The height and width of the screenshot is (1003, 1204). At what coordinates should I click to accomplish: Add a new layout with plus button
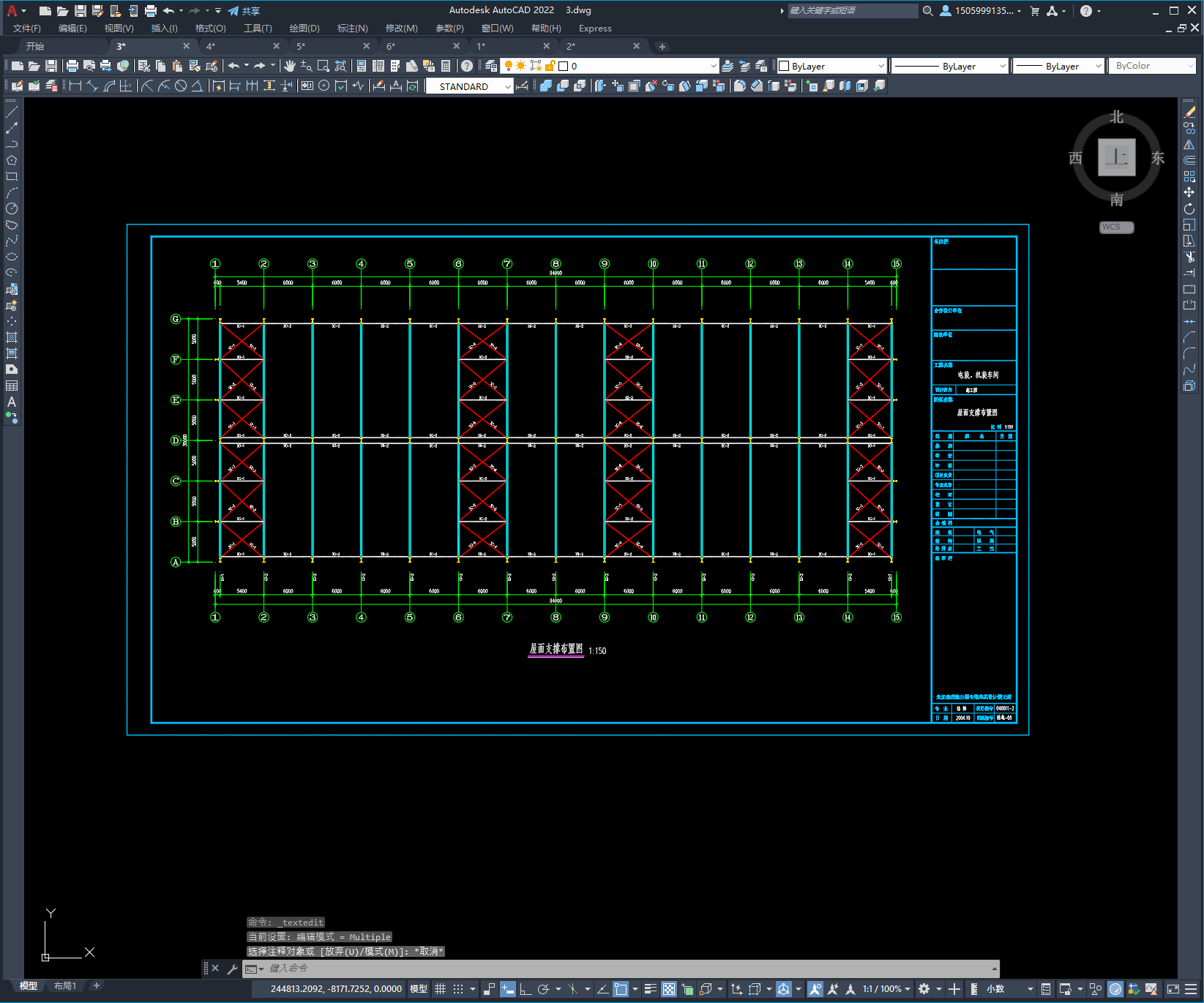click(96, 986)
